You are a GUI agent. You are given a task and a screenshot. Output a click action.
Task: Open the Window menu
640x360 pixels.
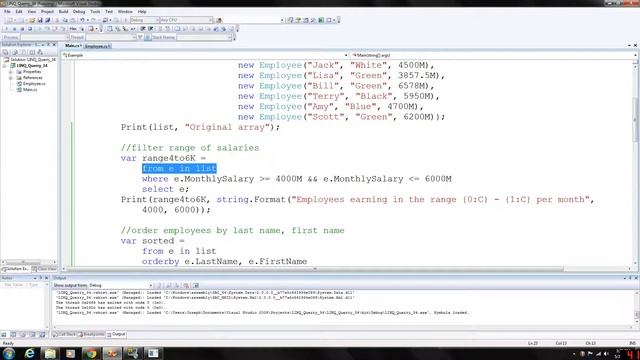coord(125,11)
